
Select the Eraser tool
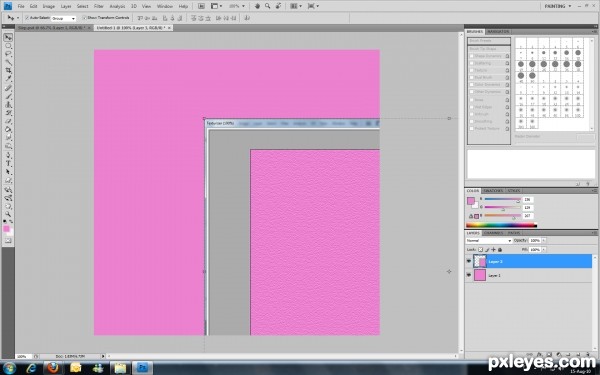[8, 122]
